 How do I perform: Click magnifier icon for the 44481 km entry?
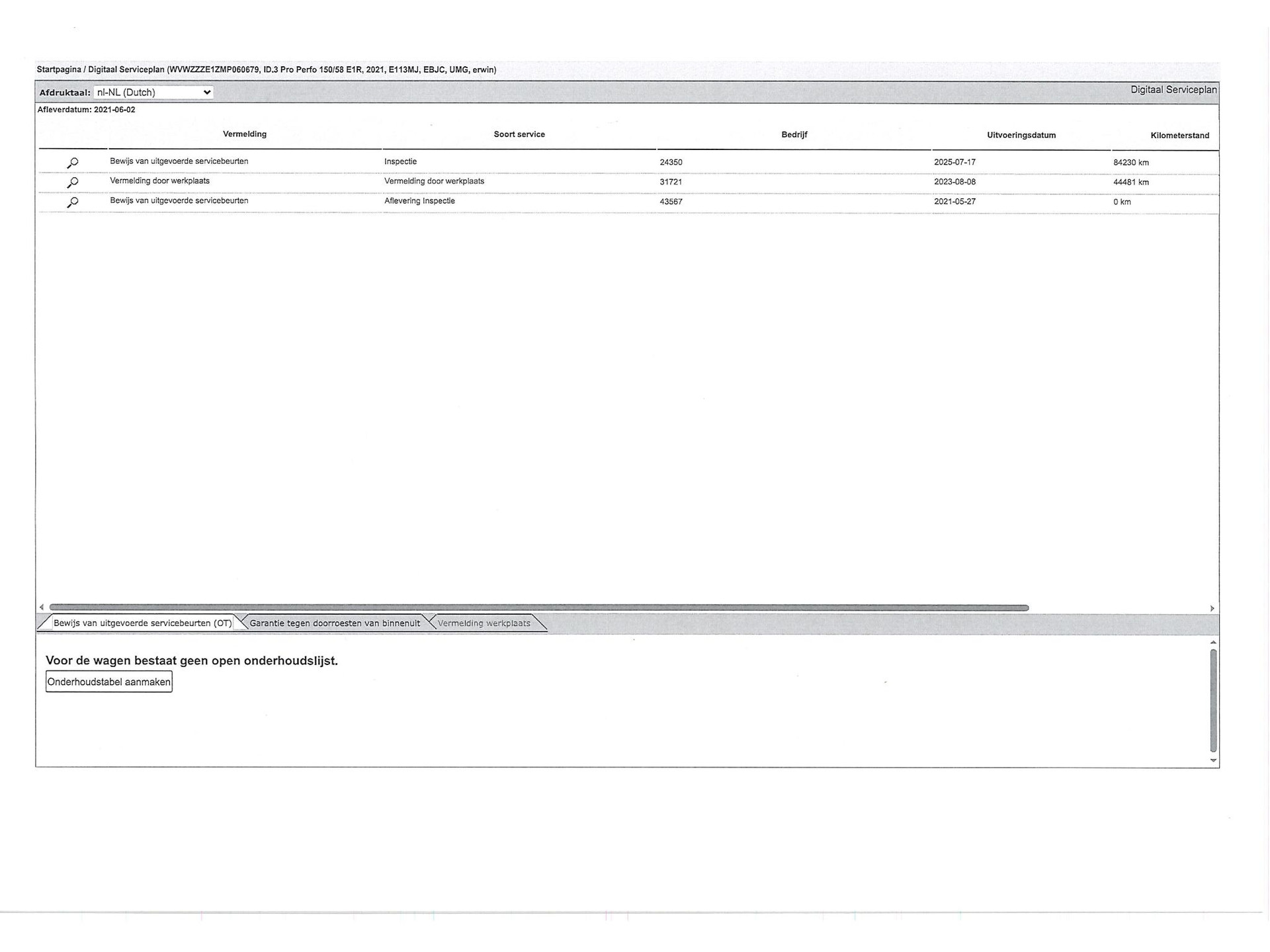pyautogui.click(x=73, y=182)
